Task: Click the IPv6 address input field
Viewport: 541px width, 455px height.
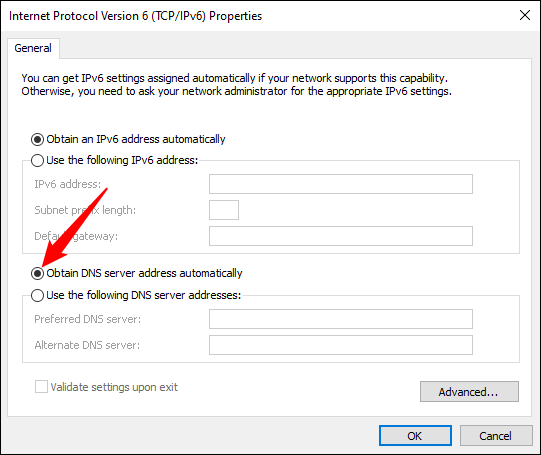Action: (341, 184)
